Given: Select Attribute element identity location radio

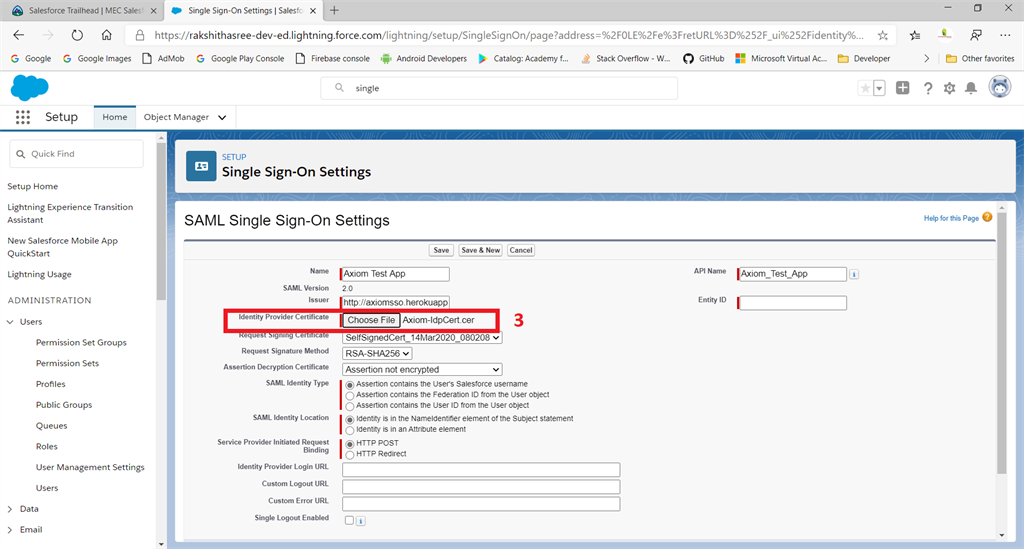Looking at the screenshot, I should click(350, 430).
